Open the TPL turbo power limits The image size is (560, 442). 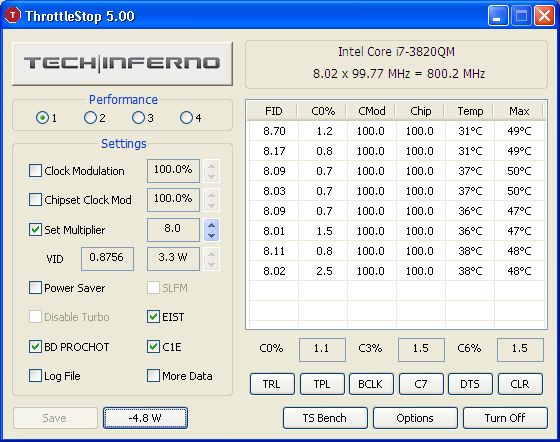(x=322, y=384)
